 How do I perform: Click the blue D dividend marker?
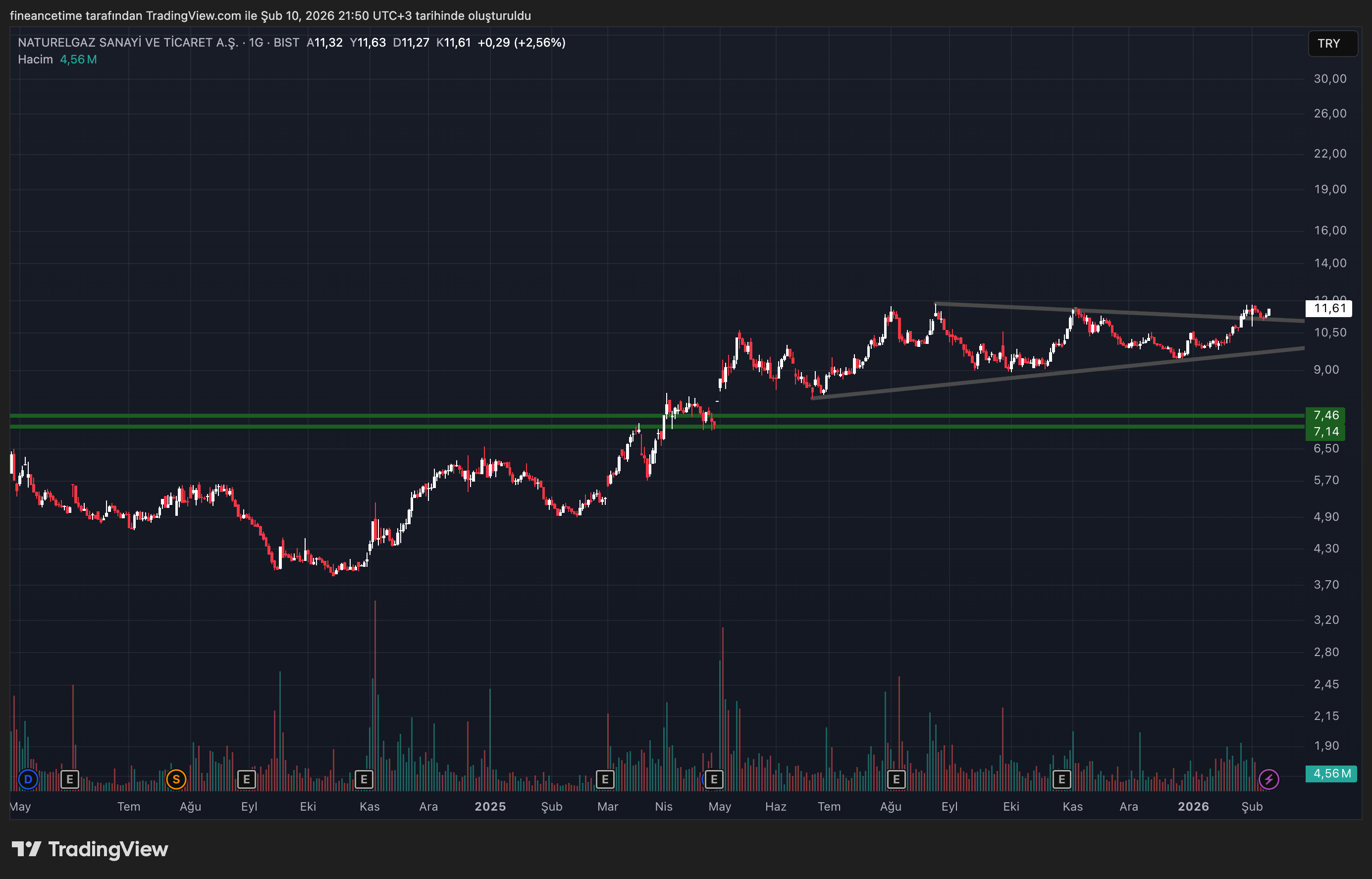pyautogui.click(x=28, y=779)
